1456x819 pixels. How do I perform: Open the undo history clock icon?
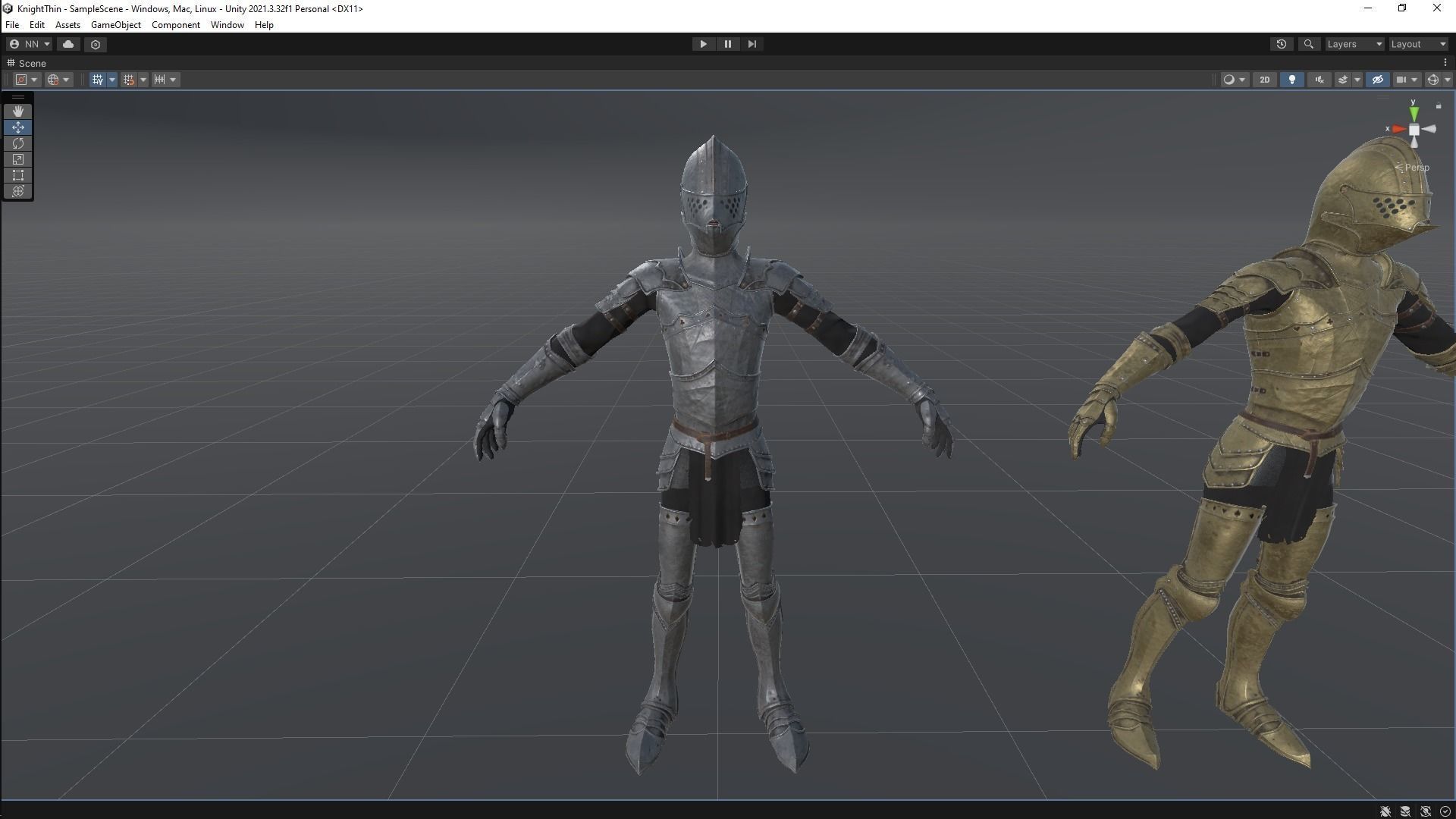pos(1282,44)
